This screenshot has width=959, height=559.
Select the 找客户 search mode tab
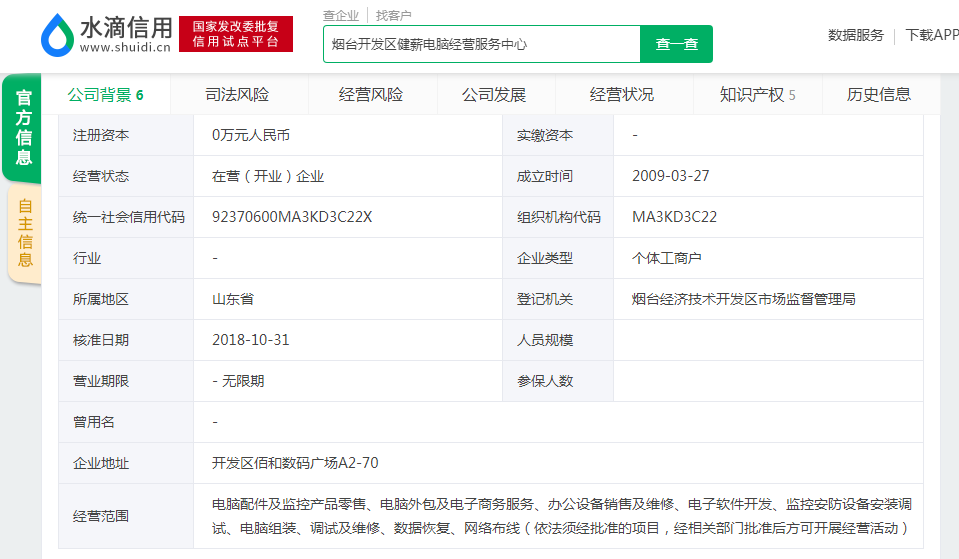[x=393, y=15]
